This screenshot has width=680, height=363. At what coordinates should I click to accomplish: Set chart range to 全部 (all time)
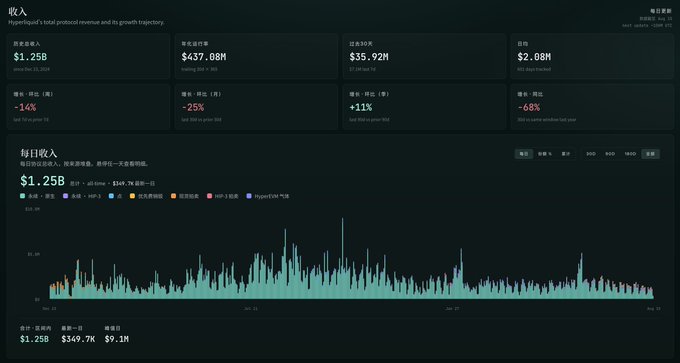point(651,154)
